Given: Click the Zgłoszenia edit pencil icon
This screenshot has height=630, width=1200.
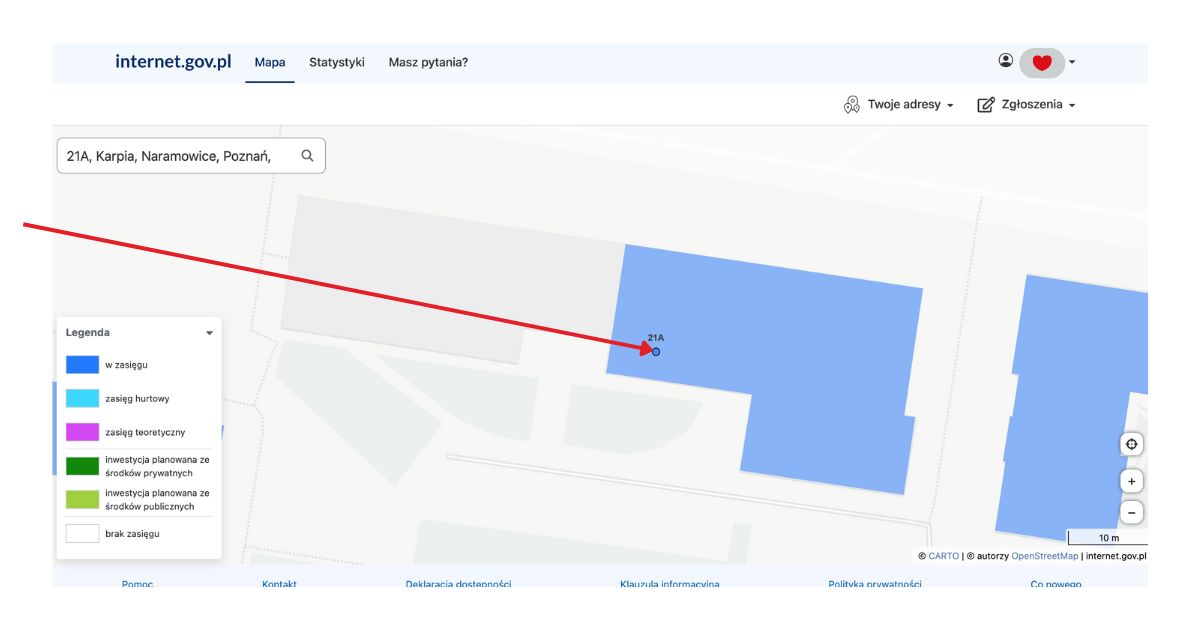Looking at the screenshot, I should click(x=986, y=105).
